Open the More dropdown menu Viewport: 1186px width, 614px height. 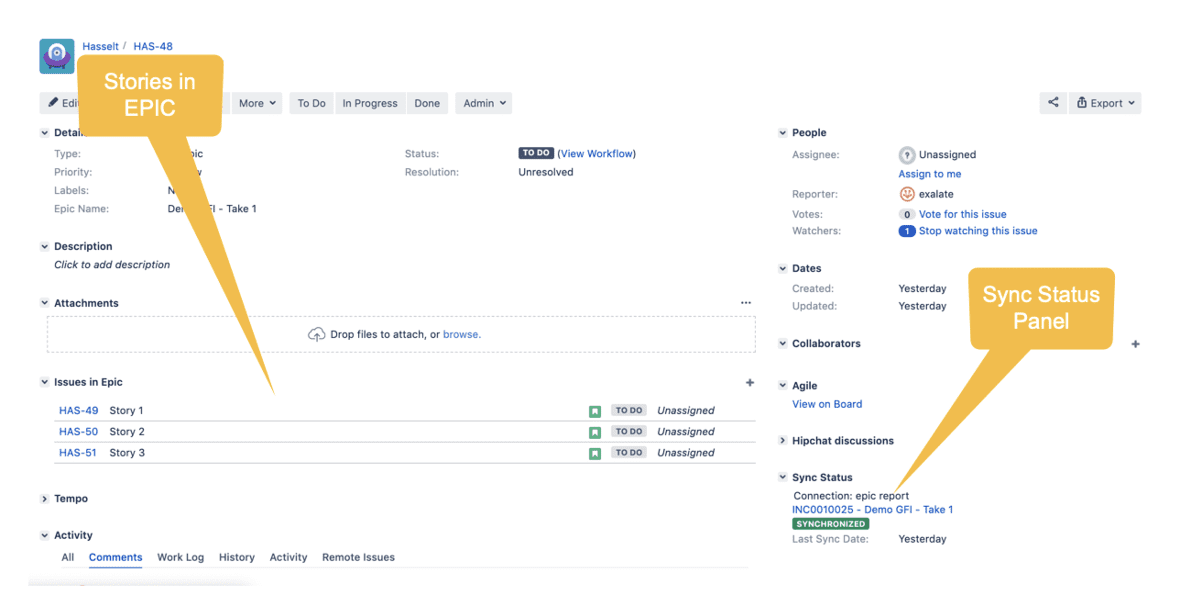256,102
